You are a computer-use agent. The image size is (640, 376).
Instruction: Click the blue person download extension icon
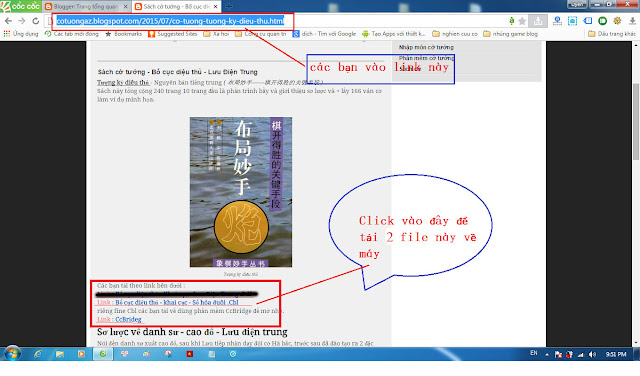pos(557,21)
